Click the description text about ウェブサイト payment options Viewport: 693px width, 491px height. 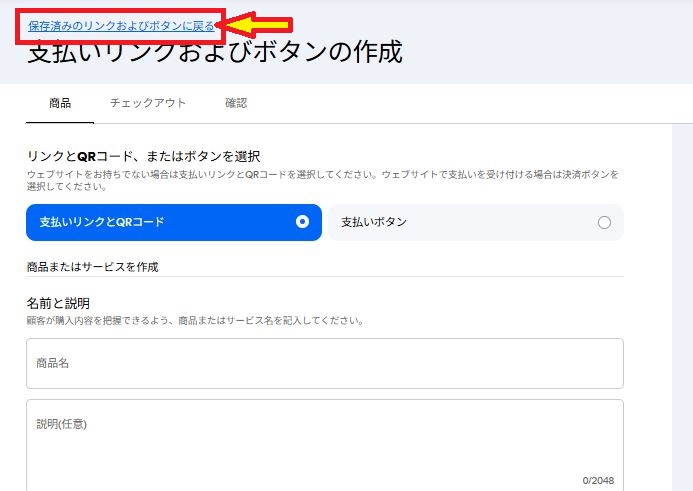coord(320,180)
